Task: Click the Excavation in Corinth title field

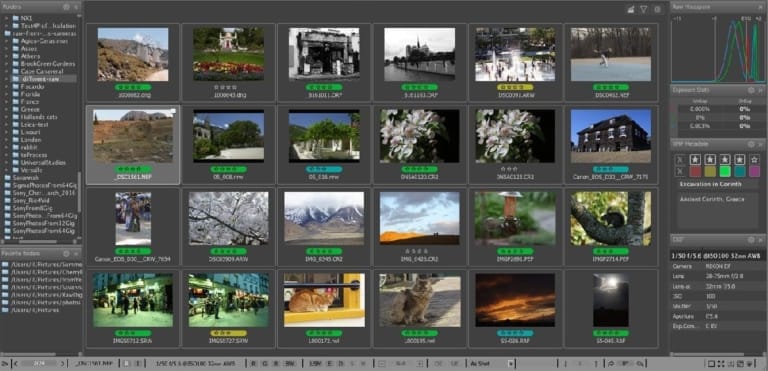Action: (718, 184)
